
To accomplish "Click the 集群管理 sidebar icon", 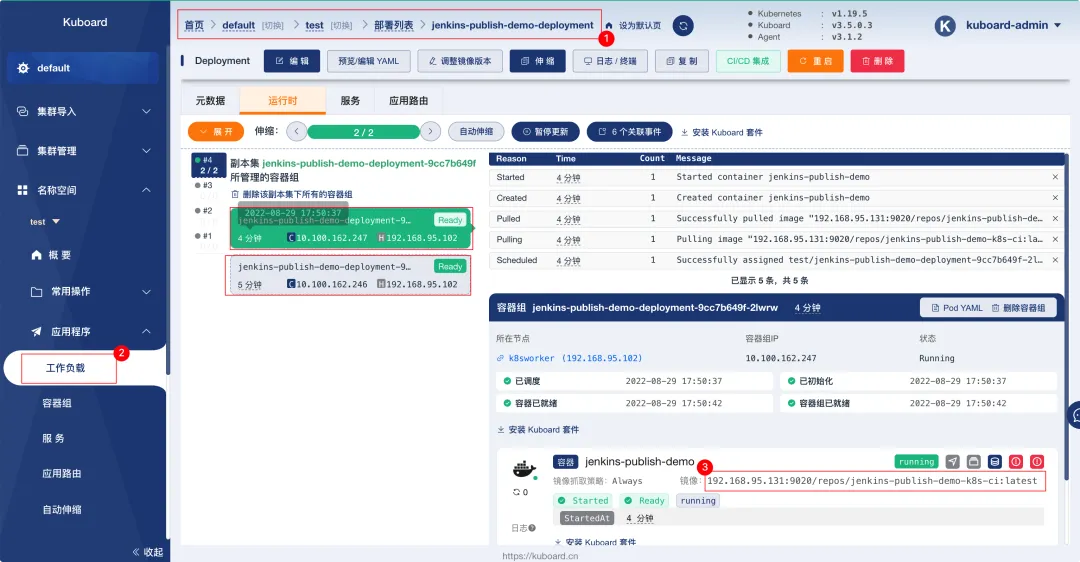I will [x=23, y=150].
